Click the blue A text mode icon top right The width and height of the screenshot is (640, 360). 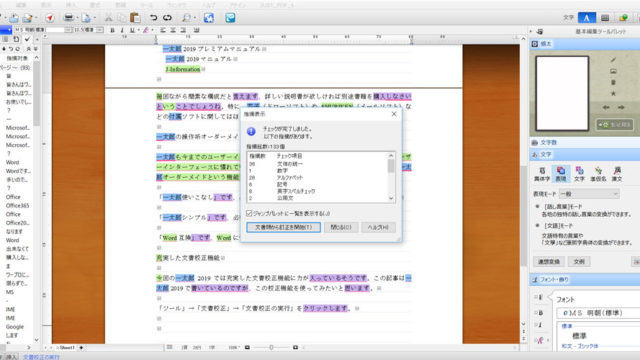[587, 18]
